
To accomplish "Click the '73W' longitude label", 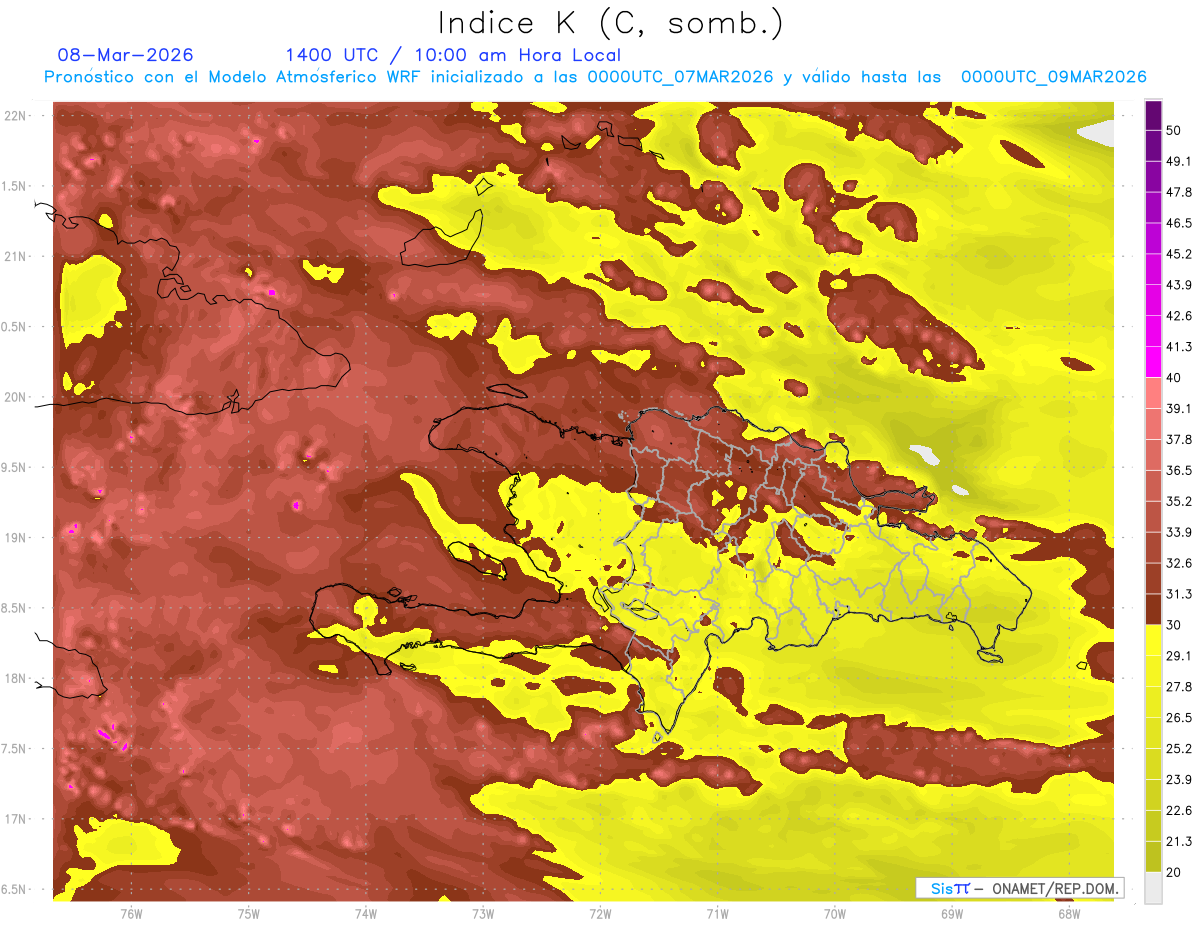I will click(x=483, y=913).
